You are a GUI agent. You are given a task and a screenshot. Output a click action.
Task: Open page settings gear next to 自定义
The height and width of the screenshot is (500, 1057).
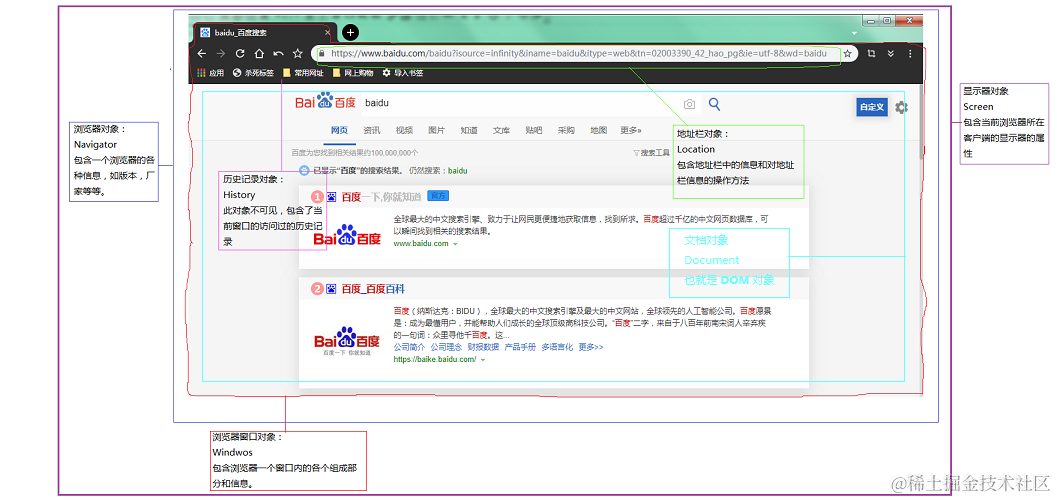point(901,107)
